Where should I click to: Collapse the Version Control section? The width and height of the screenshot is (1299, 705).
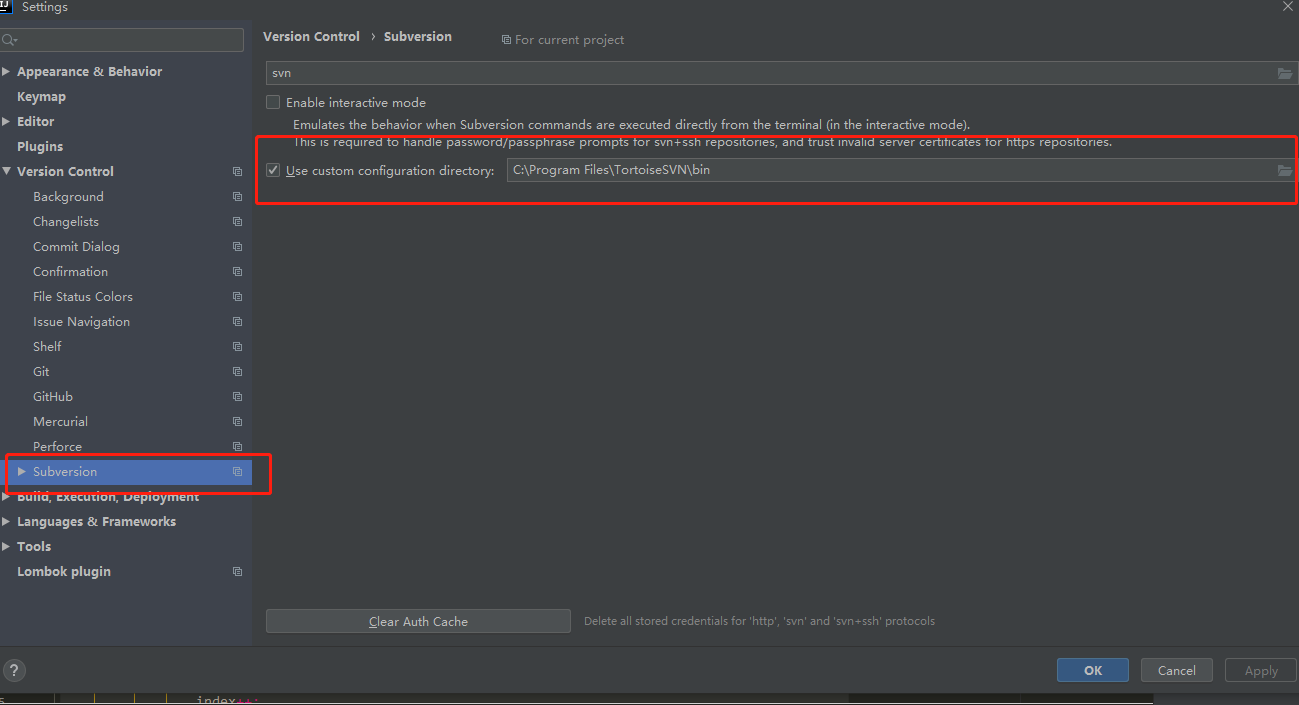point(7,171)
